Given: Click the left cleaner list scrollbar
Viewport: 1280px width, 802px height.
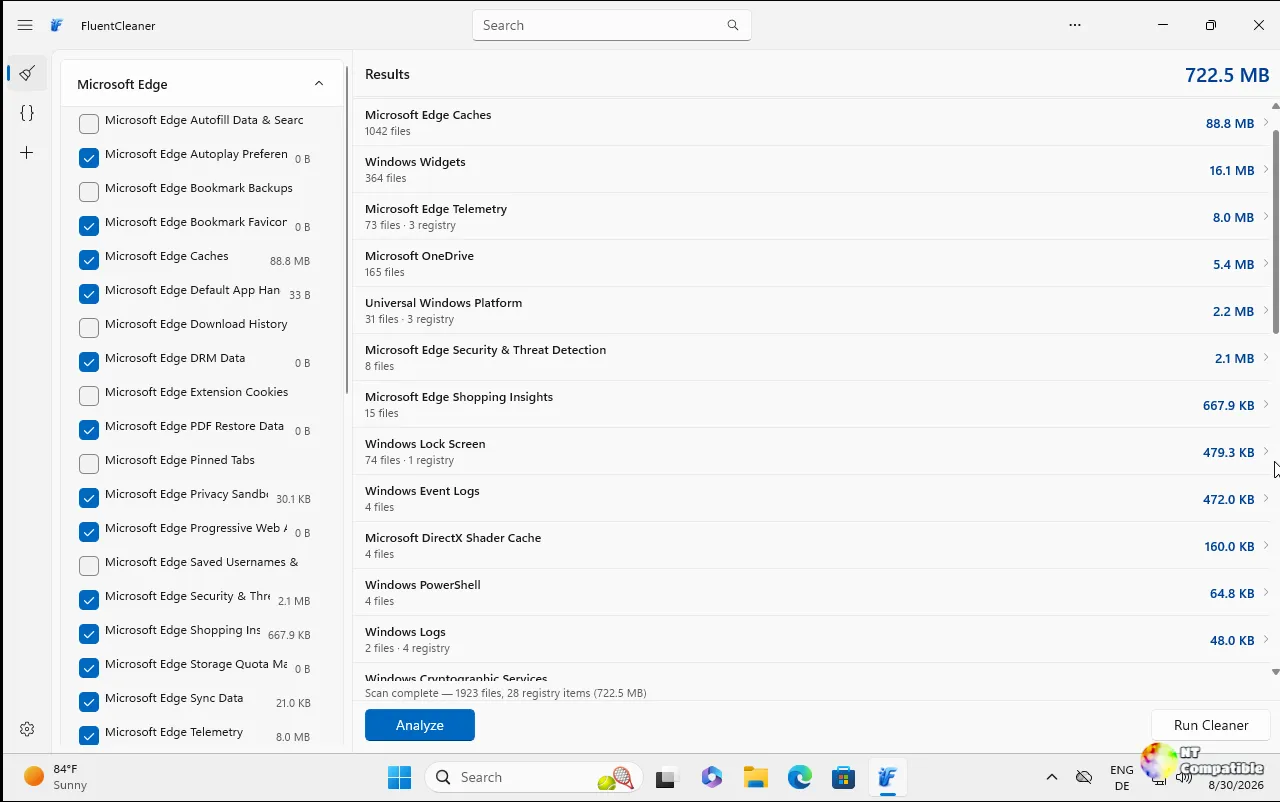Looking at the screenshot, I should [x=346, y=230].
